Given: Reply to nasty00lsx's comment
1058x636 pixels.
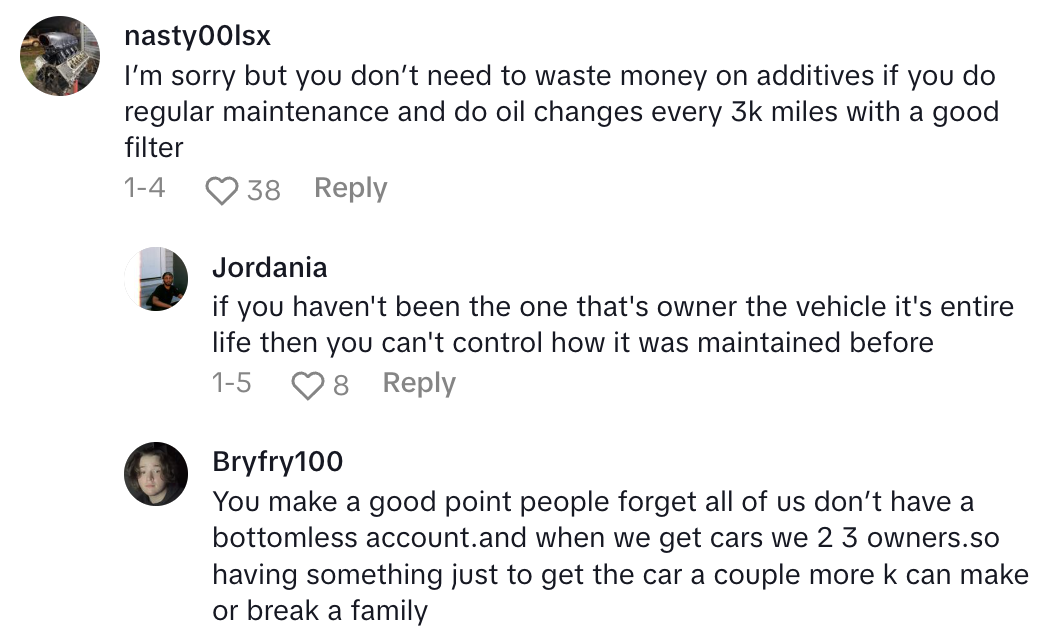Looking at the screenshot, I should coord(350,188).
